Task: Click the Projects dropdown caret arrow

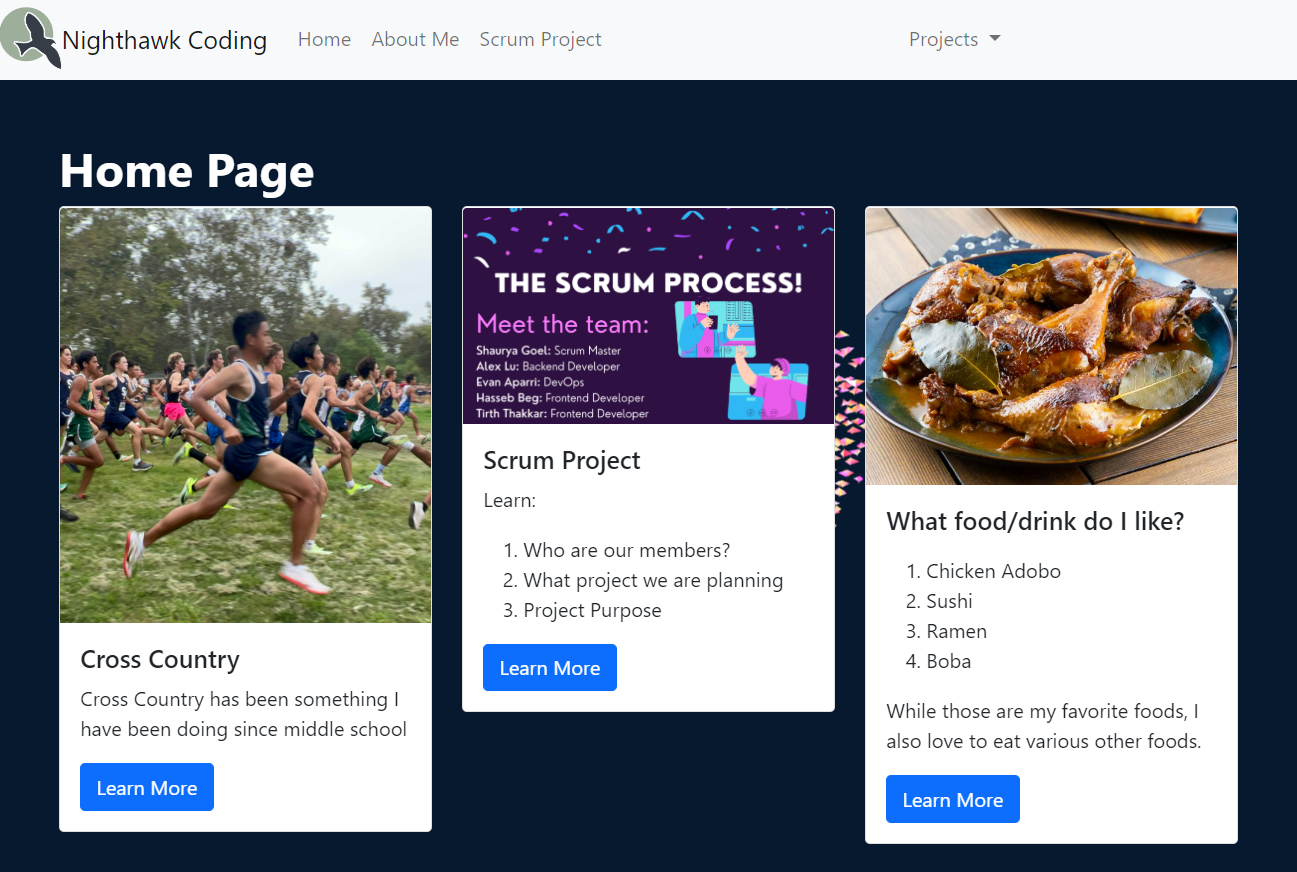Action: pyautogui.click(x=994, y=39)
